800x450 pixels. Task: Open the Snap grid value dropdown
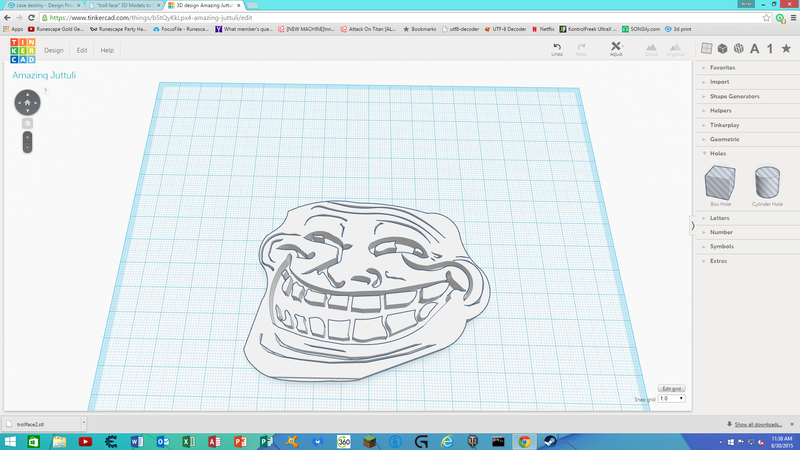pos(671,398)
